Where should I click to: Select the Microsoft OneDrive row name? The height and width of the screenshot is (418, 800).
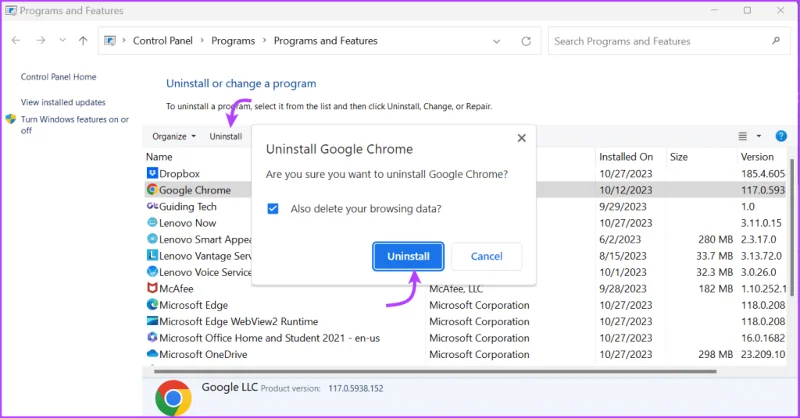click(x=203, y=354)
